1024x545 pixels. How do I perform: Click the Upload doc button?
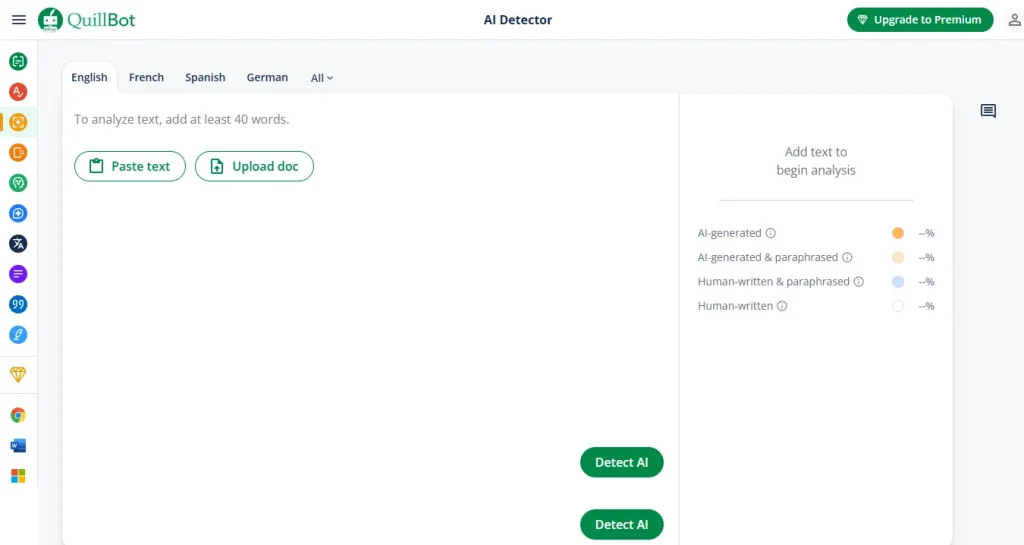(254, 167)
